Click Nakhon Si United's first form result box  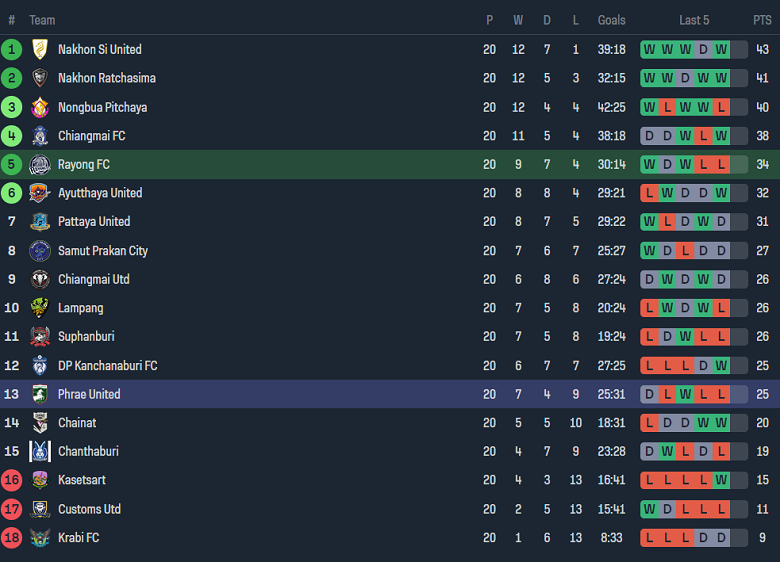649,49
